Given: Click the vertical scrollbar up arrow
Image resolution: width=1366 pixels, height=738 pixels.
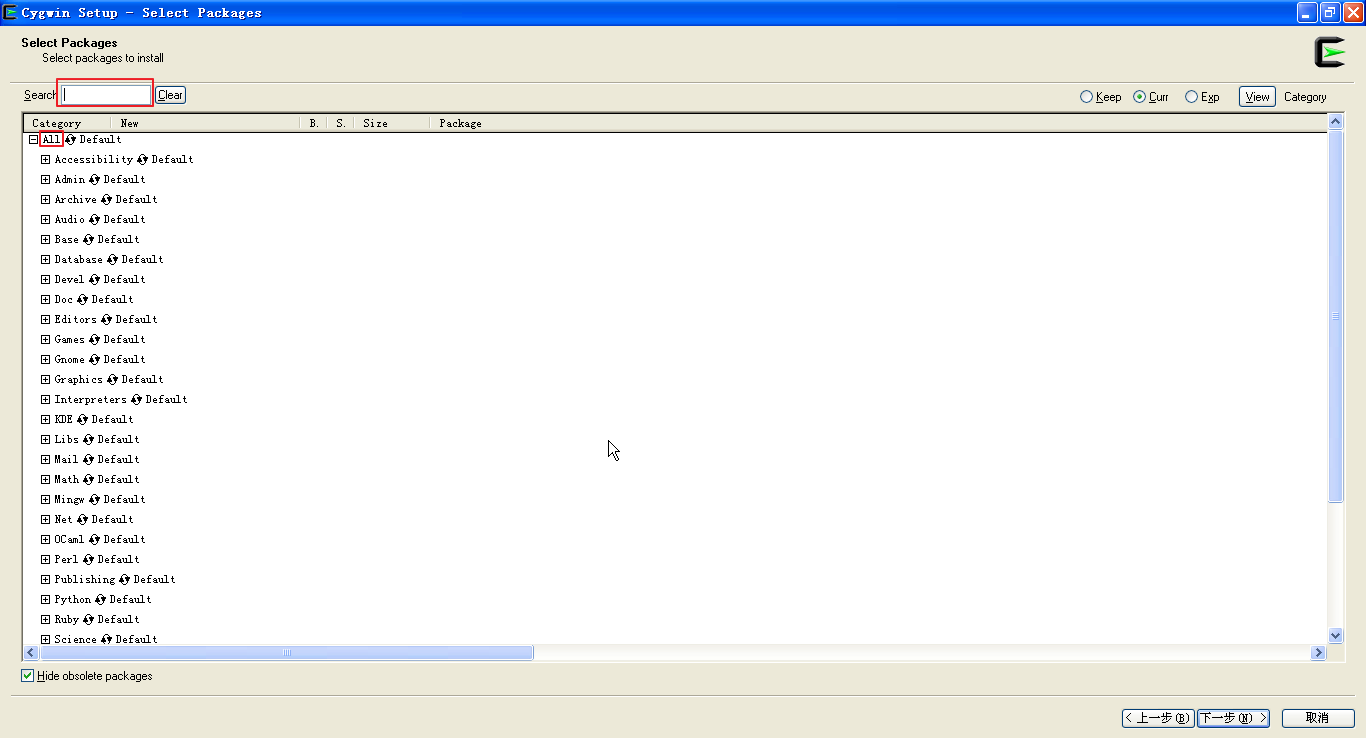Looking at the screenshot, I should pos(1335,122).
